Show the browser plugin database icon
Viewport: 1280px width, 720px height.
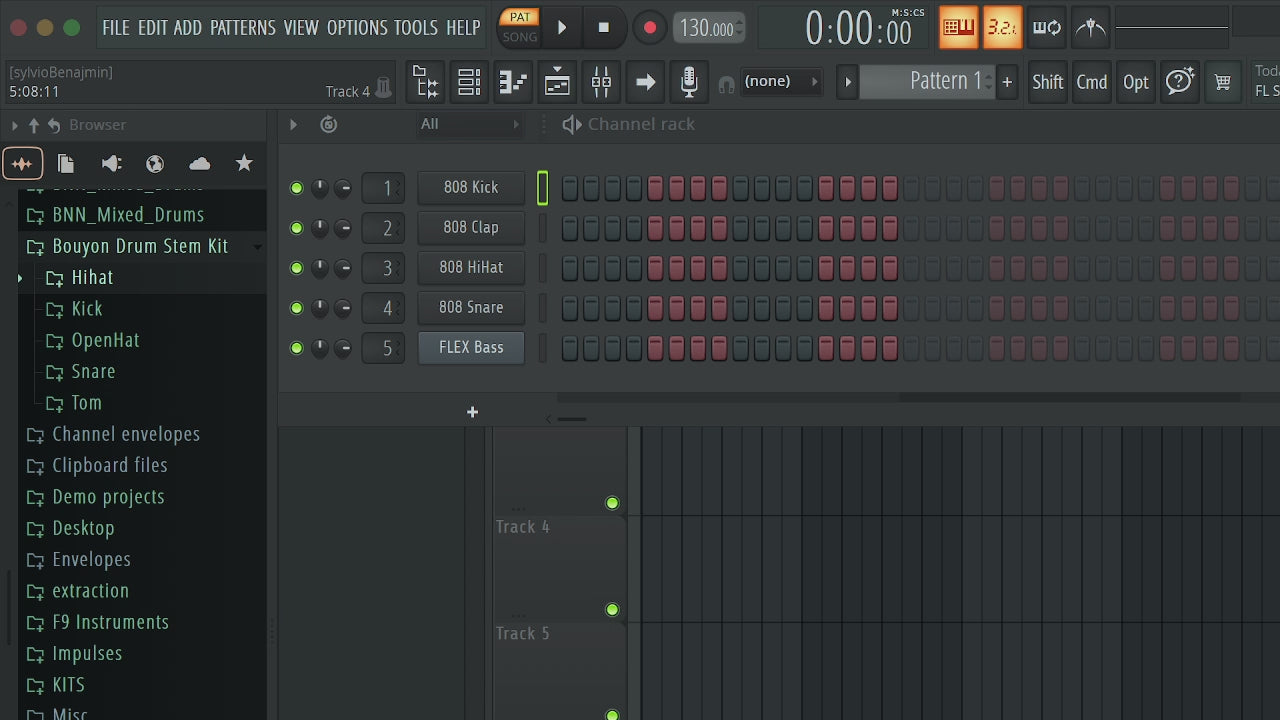(x=111, y=163)
